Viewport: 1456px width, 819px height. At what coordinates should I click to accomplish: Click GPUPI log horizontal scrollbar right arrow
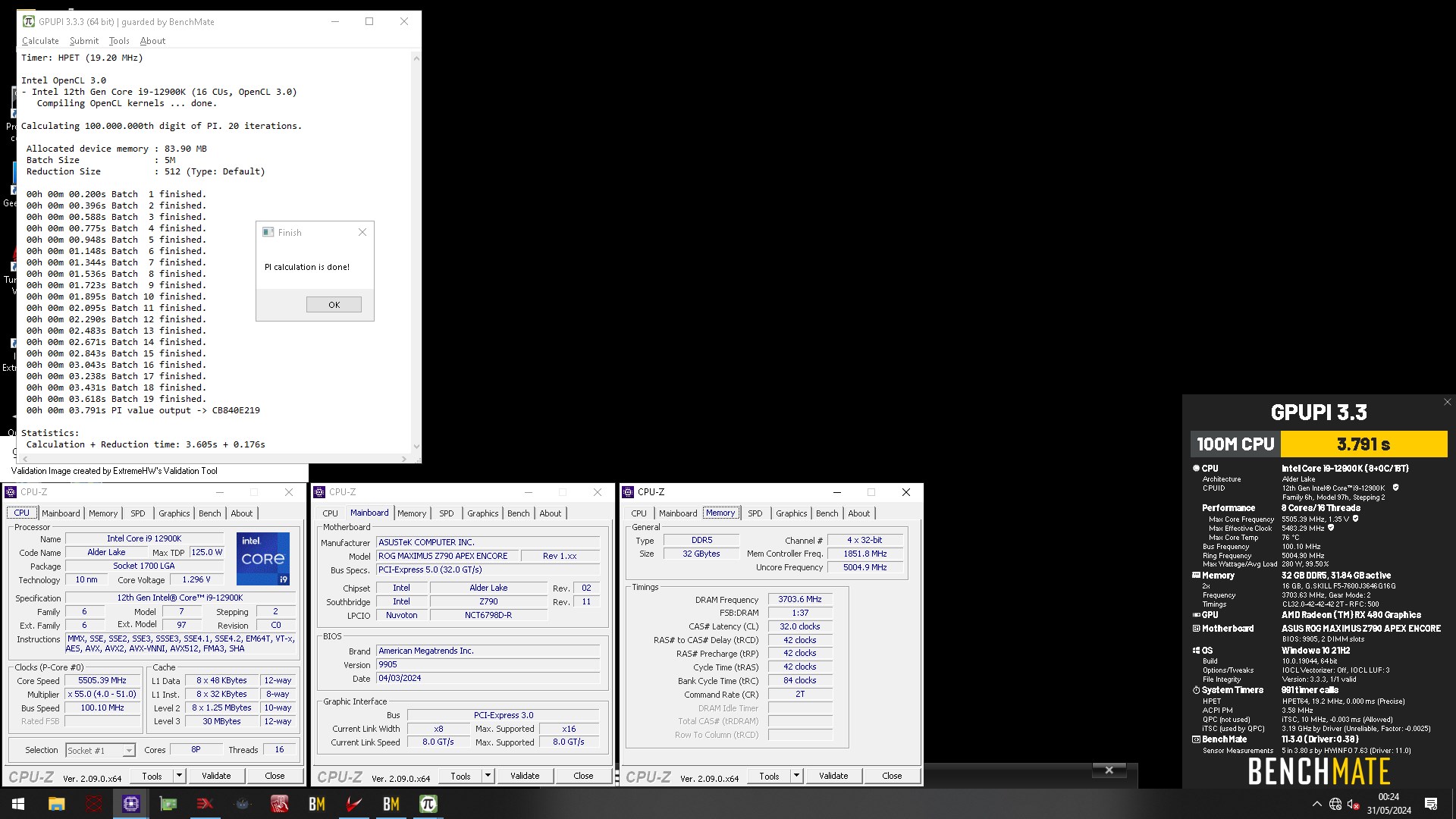point(403,459)
